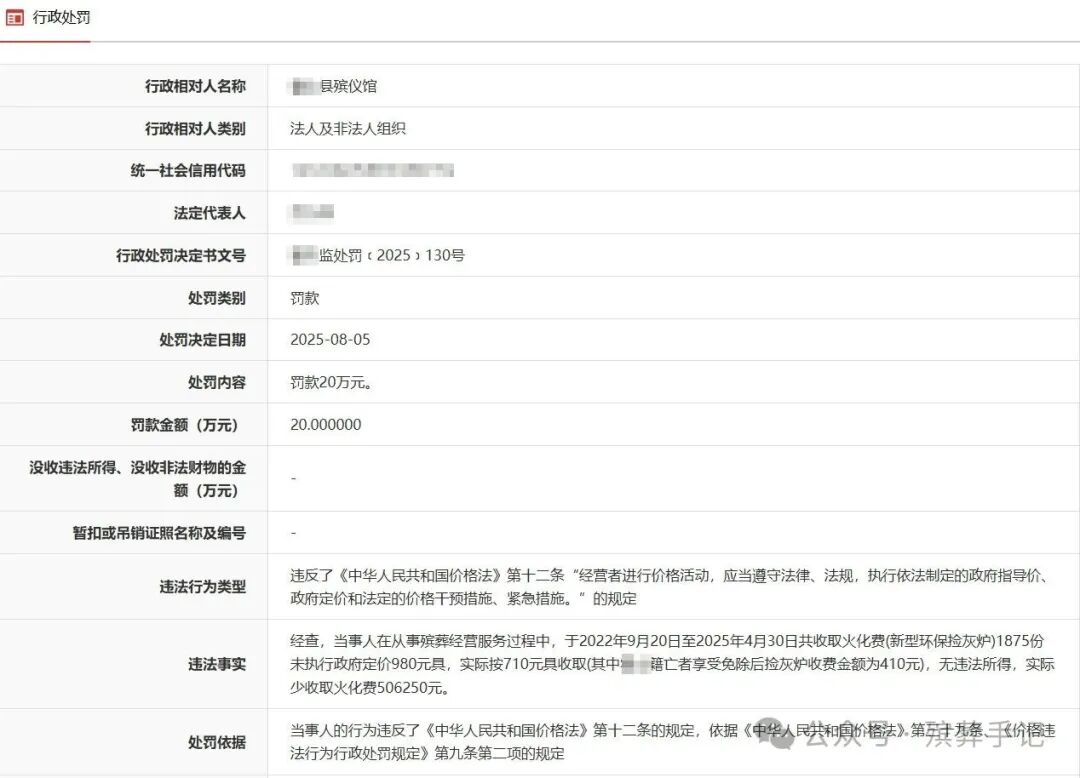The height and width of the screenshot is (778, 1080).
Task: Click the penalty date 2025-08-05
Action: click(x=330, y=340)
